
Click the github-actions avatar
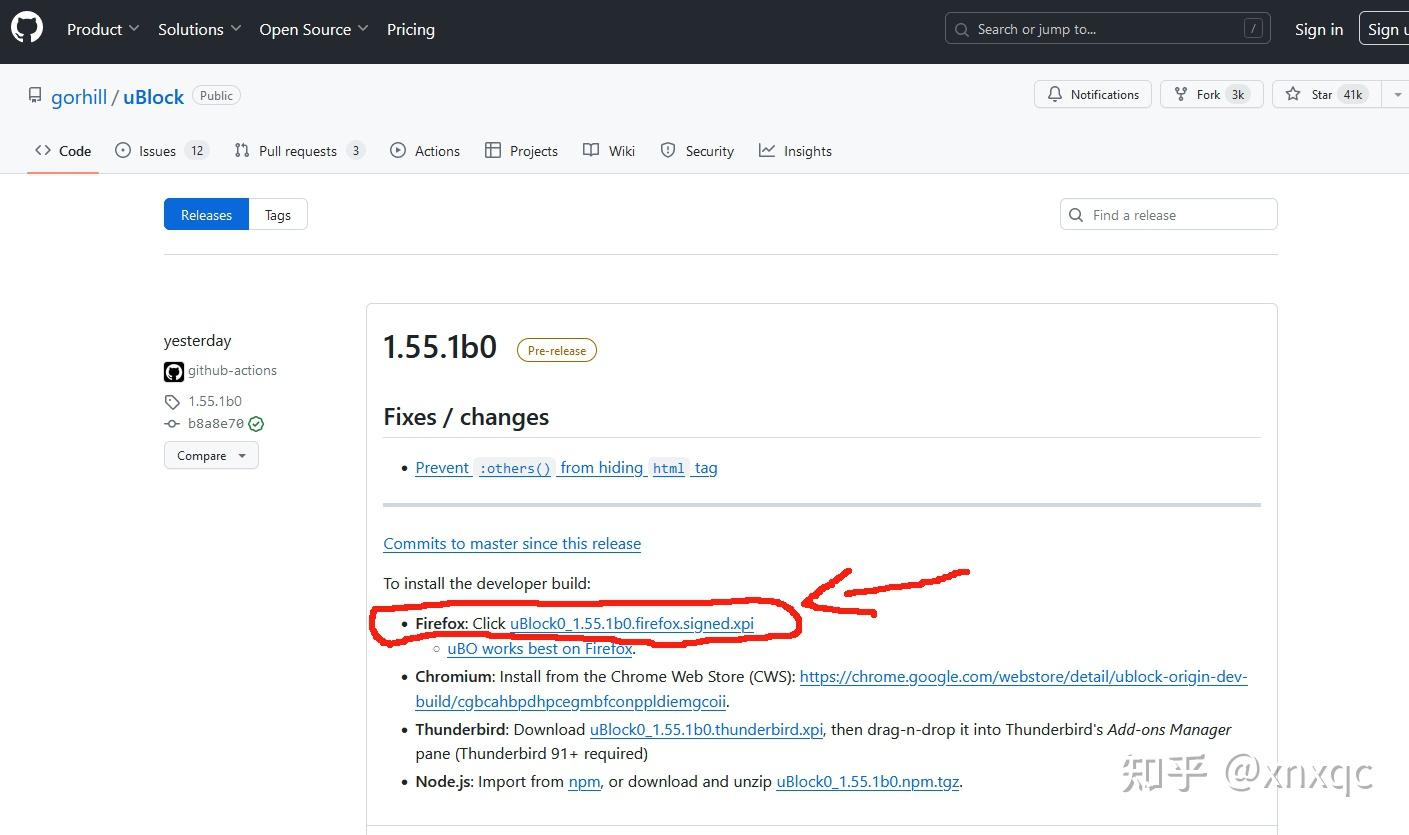coord(173,371)
